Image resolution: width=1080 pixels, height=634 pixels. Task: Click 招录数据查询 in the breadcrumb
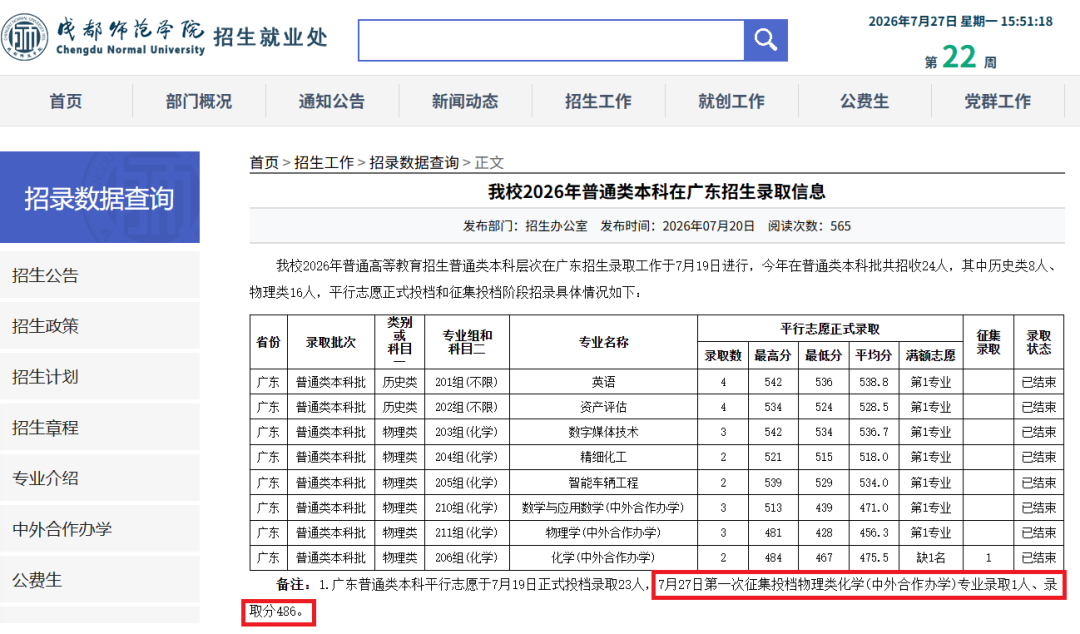pos(414,163)
